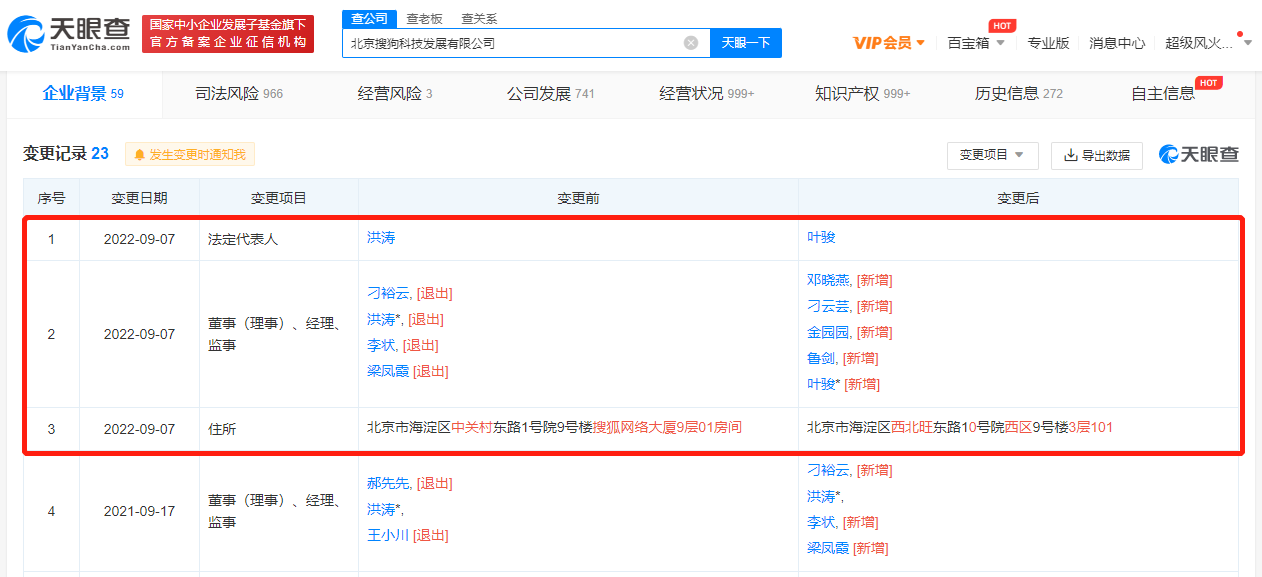Expand the 百宝箱 dropdown arrow
Image resolution: width=1262 pixels, height=577 pixels.
pyautogui.click(x=1001, y=43)
